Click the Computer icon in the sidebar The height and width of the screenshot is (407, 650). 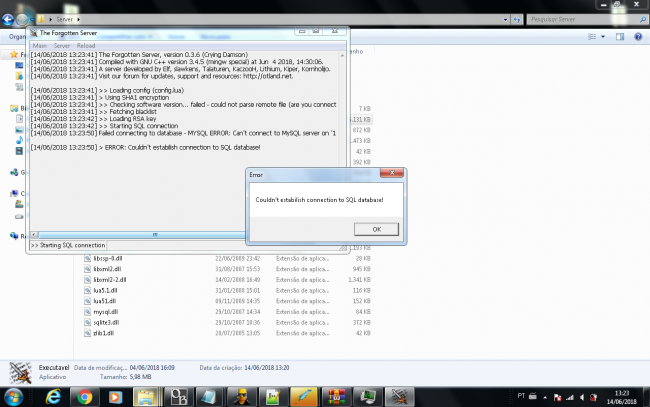(x=15, y=193)
